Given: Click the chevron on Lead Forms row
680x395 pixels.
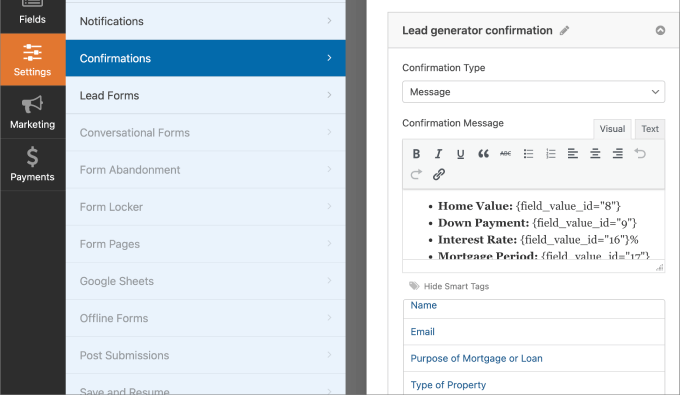Looking at the screenshot, I should (329, 95).
